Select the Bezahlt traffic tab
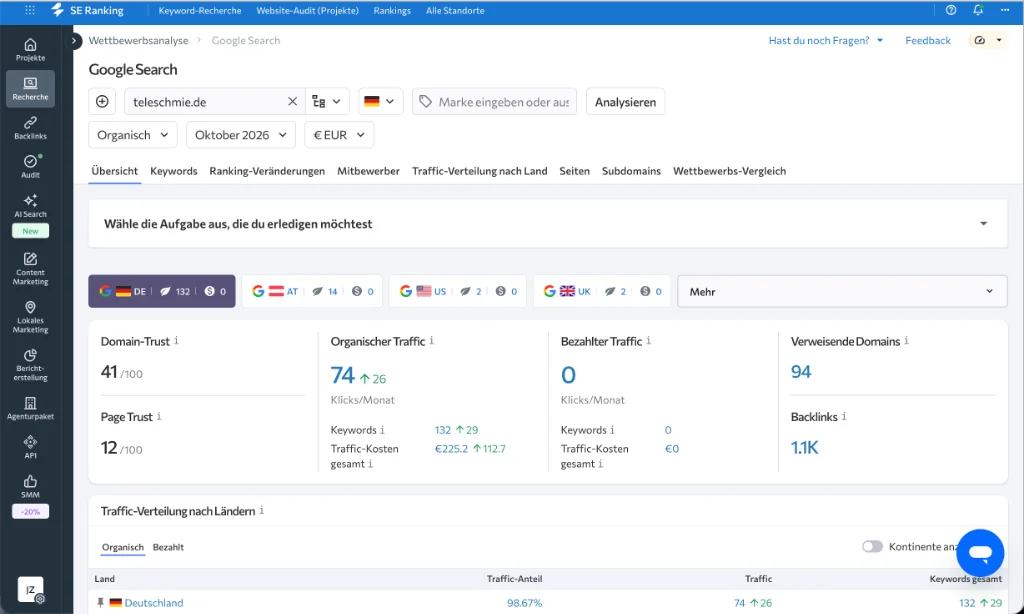Screen dimensions: 1024x614 coord(168,547)
